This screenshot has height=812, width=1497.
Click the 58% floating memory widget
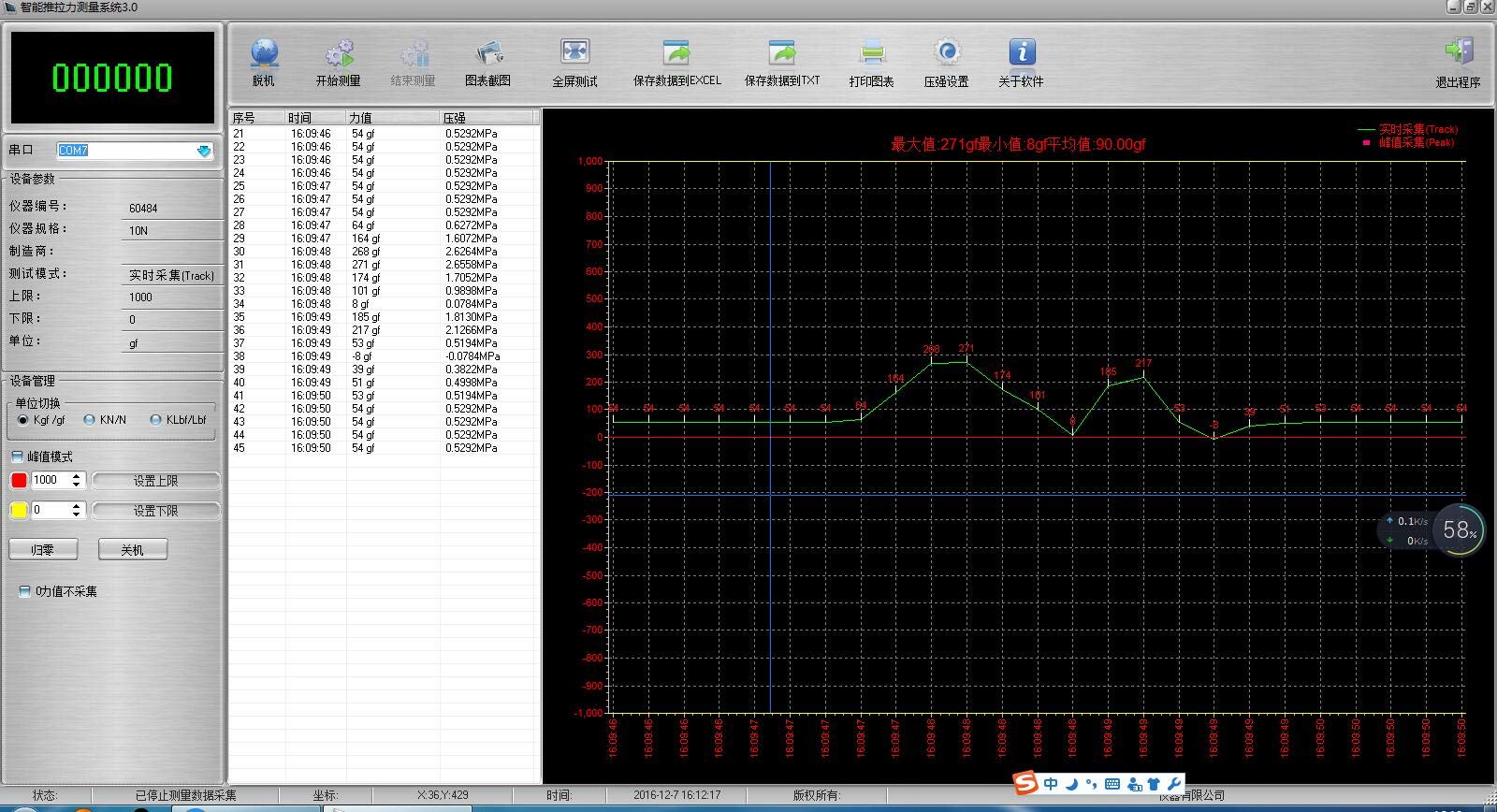click(1459, 530)
